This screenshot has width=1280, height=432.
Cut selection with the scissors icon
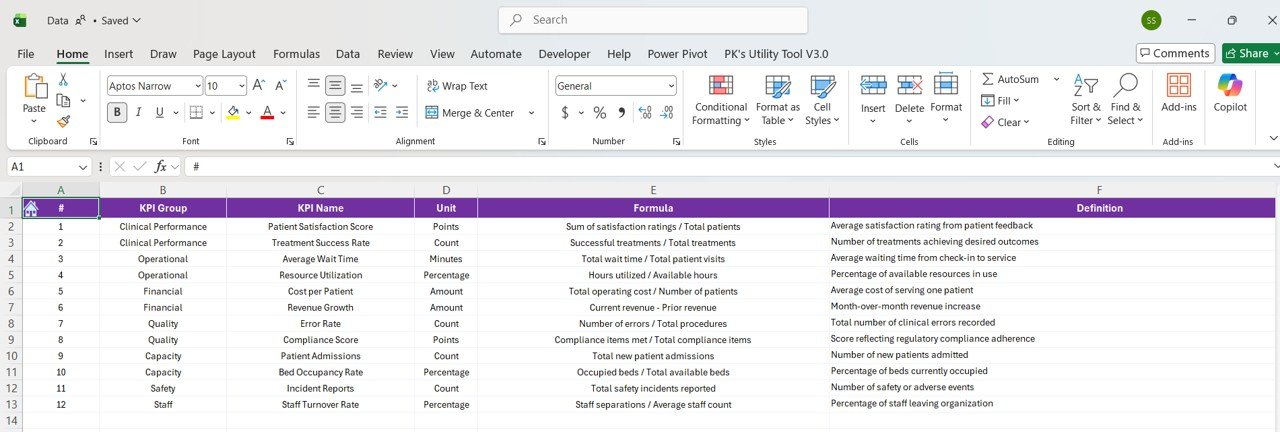click(63, 80)
